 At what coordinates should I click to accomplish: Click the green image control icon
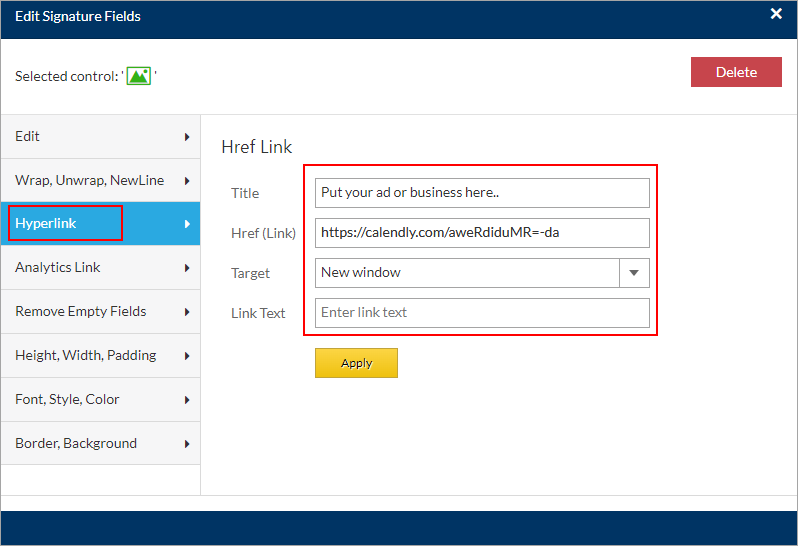[139, 76]
